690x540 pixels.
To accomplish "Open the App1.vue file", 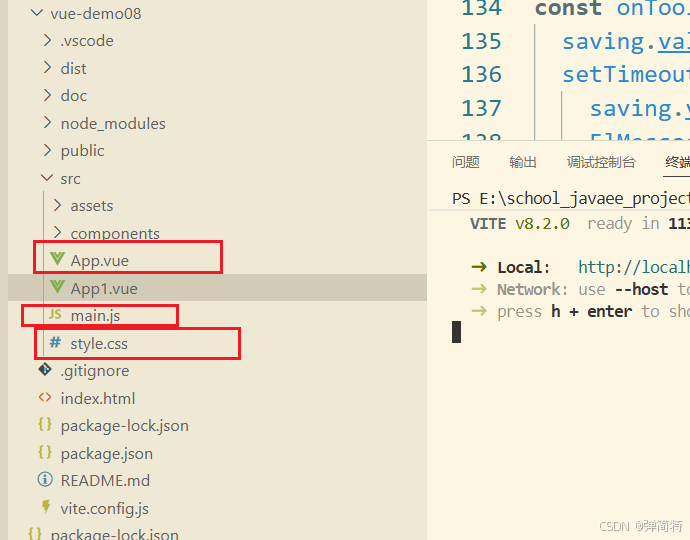I will (104, 289).
